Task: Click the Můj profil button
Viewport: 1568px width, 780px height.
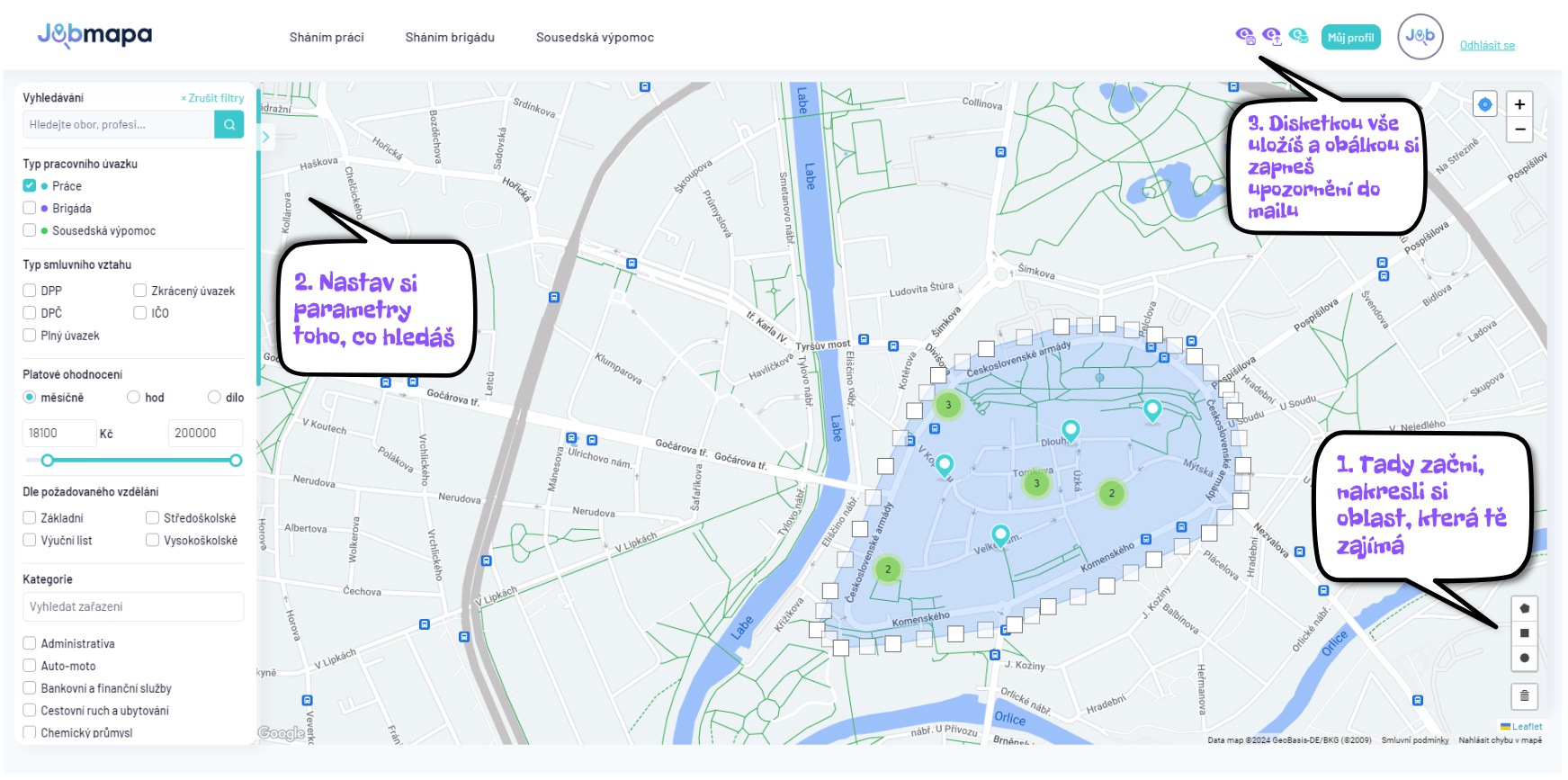Action: 1350,38
